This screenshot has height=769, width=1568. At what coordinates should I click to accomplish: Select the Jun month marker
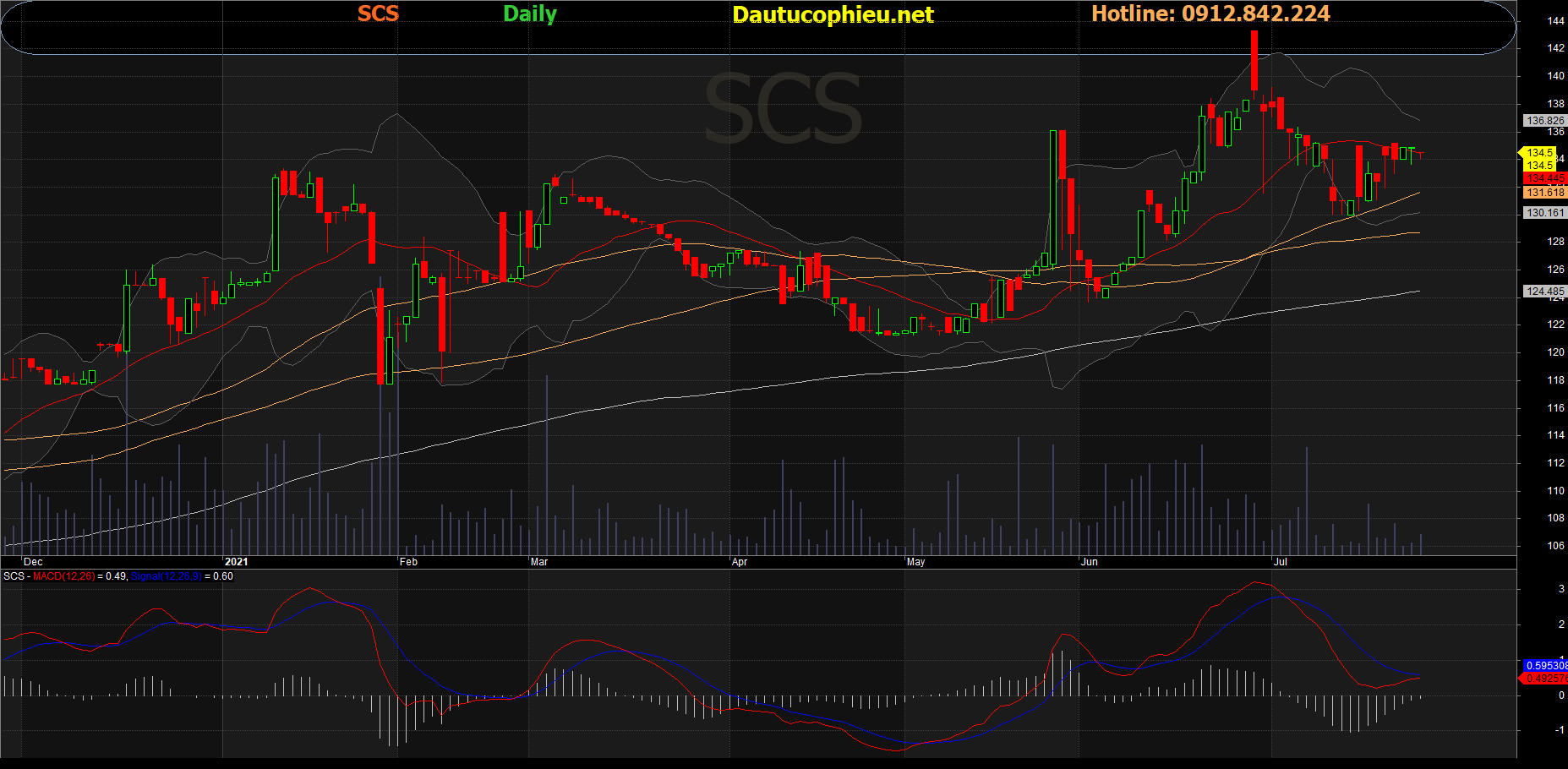tap(1090, 562)
